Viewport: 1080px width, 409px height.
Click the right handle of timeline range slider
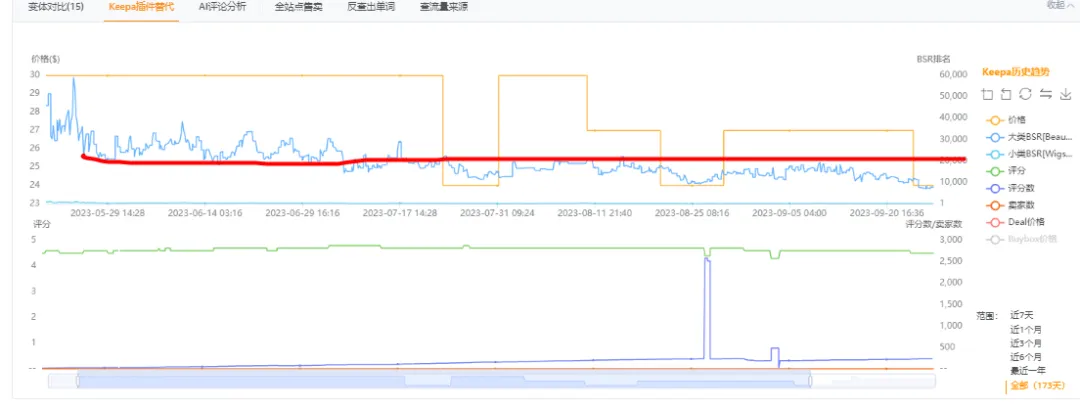coord(811,380)
